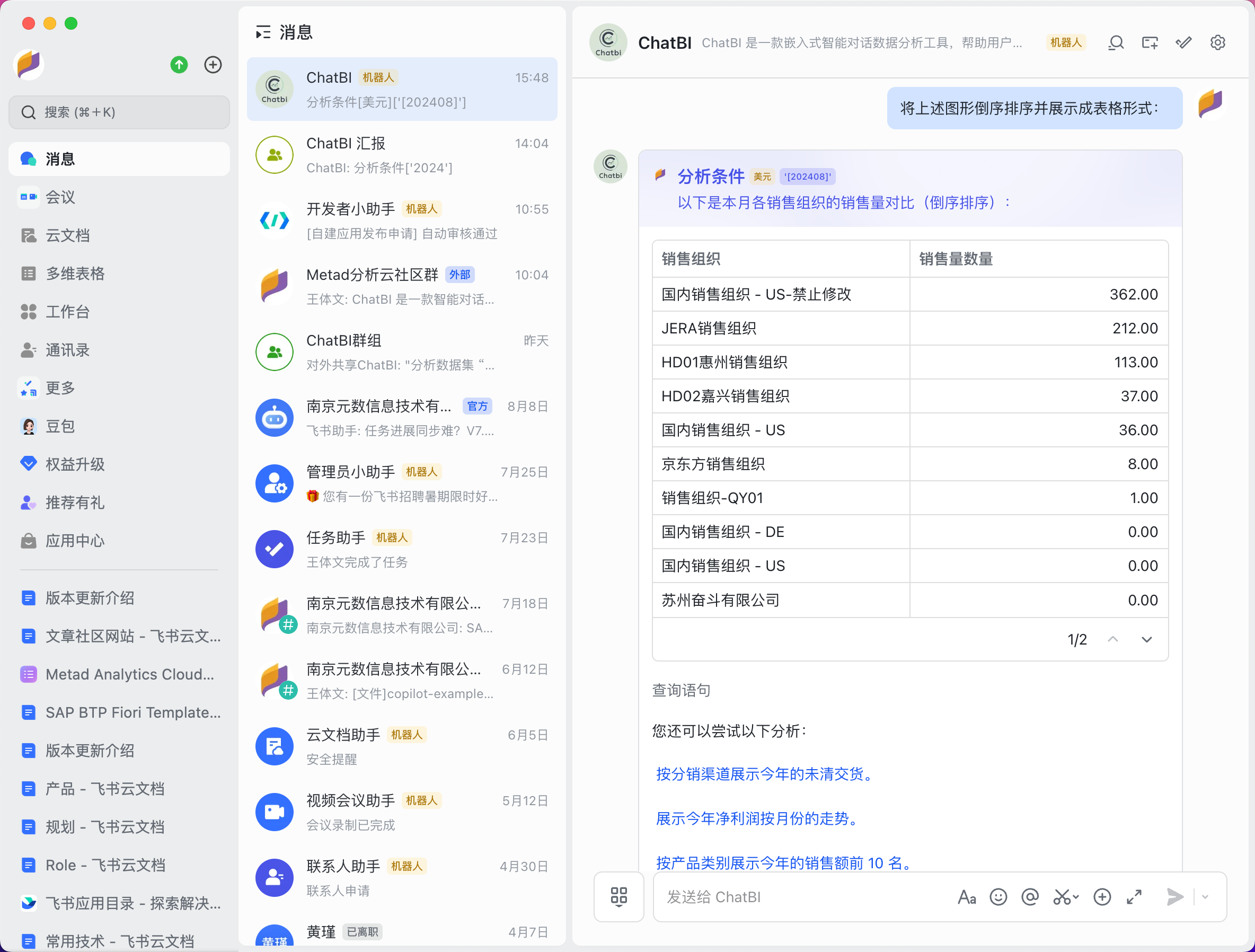Click the plus create-new icon
This screenshot has width=1255, height=952.
(x=213, y=65)
